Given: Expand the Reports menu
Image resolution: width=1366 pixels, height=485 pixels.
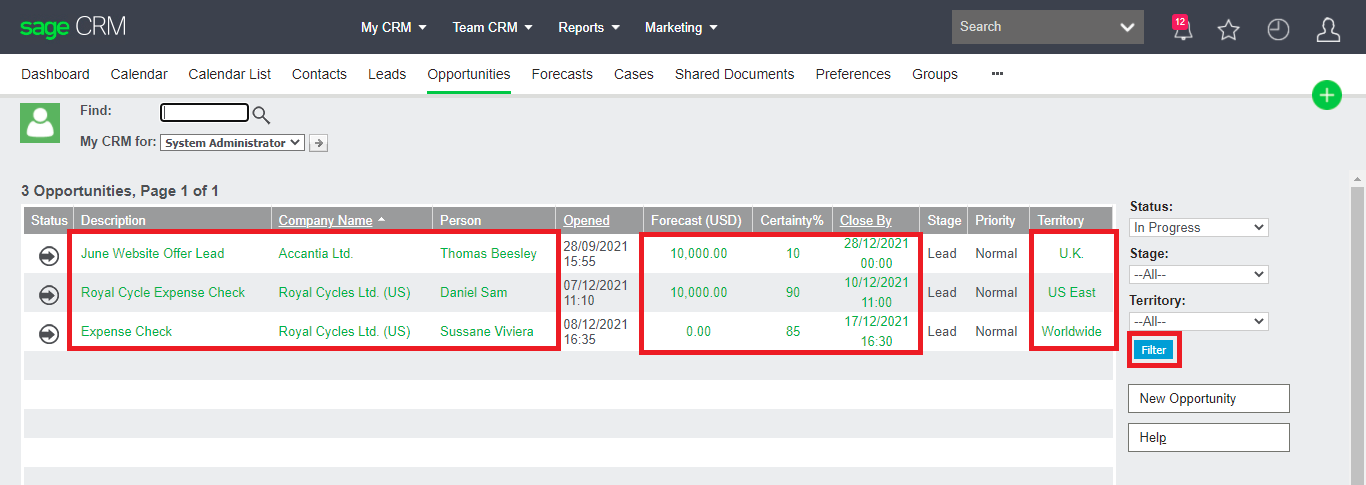Looking at the screenshot, I should click(589, 27).
